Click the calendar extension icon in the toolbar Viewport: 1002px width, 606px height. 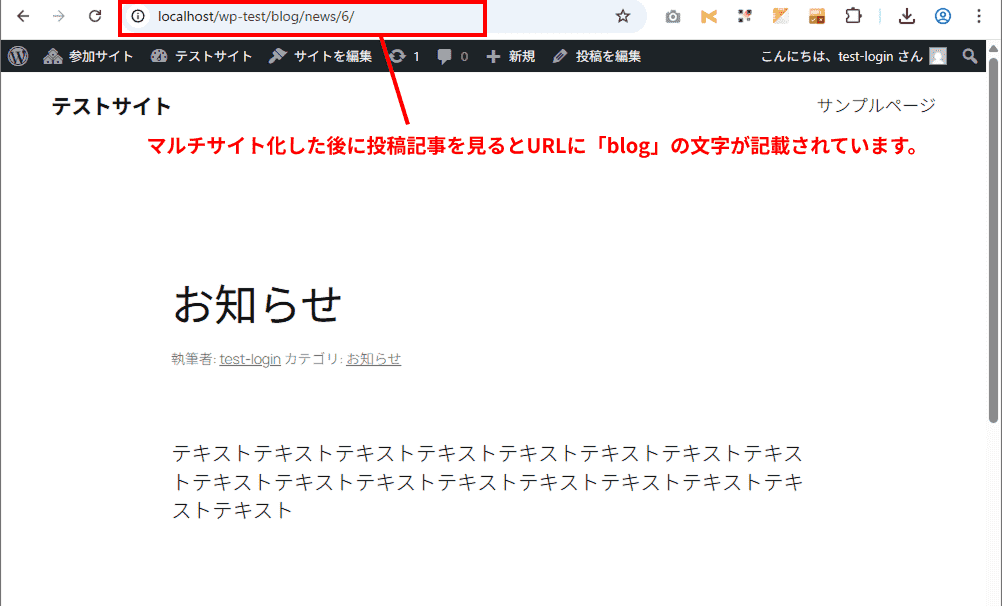816,16
